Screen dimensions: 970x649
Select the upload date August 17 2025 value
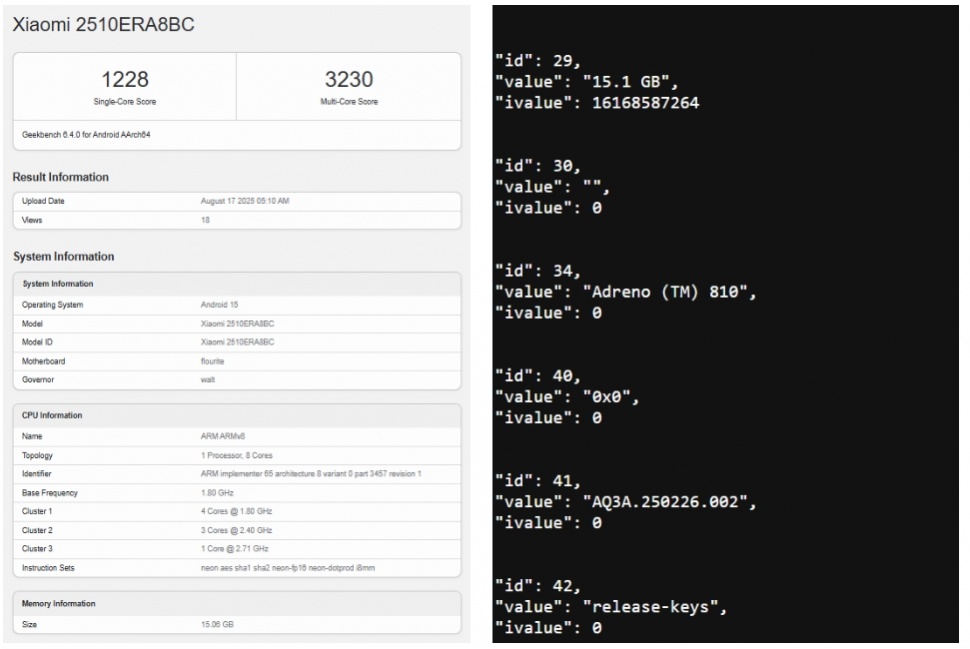coord(245,201)
